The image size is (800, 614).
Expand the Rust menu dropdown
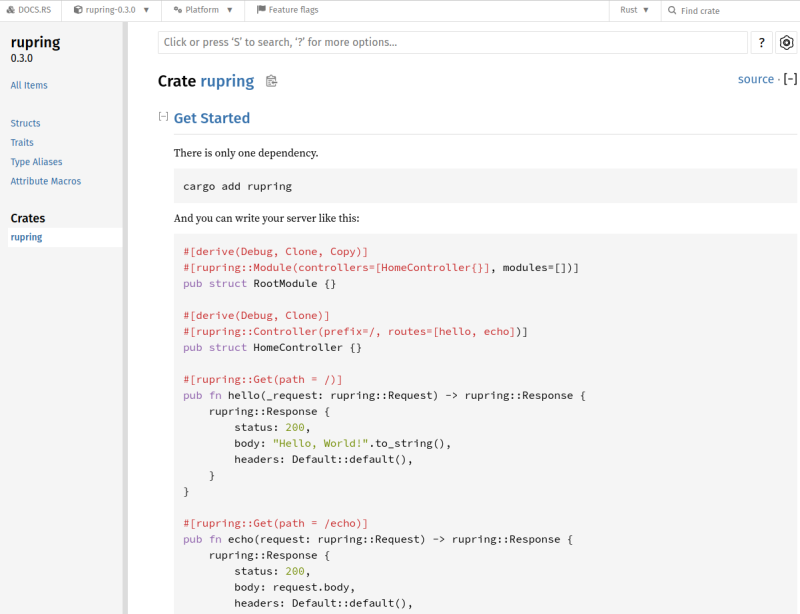click(634, 10)
